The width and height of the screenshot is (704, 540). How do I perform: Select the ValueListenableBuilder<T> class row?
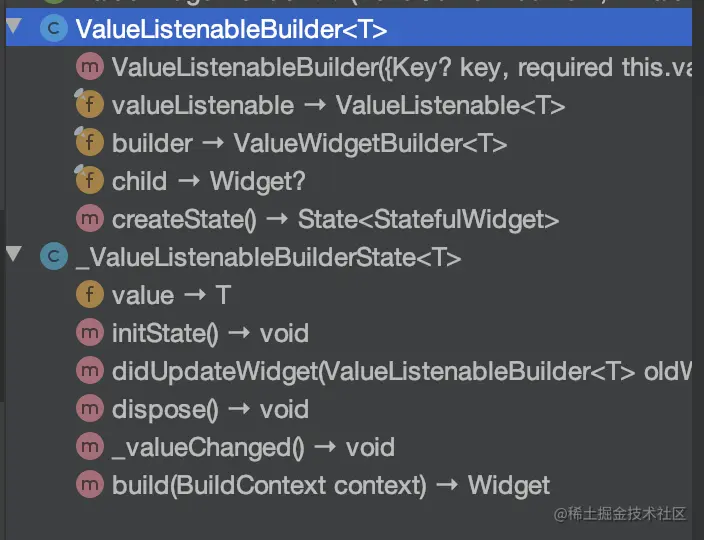[231, 29]
